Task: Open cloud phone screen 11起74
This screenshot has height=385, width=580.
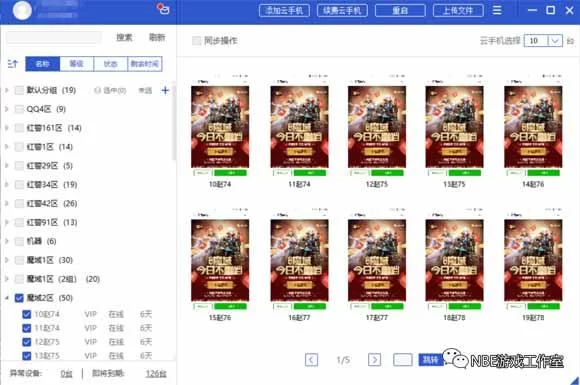Action: (299, 127)
